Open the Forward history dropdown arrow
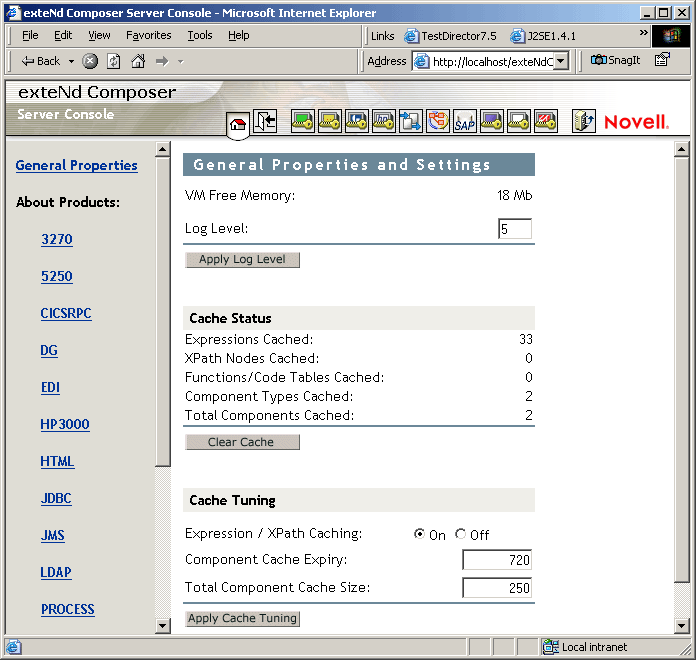Screen dimensions: 696x660 click(x=181, y=62)
